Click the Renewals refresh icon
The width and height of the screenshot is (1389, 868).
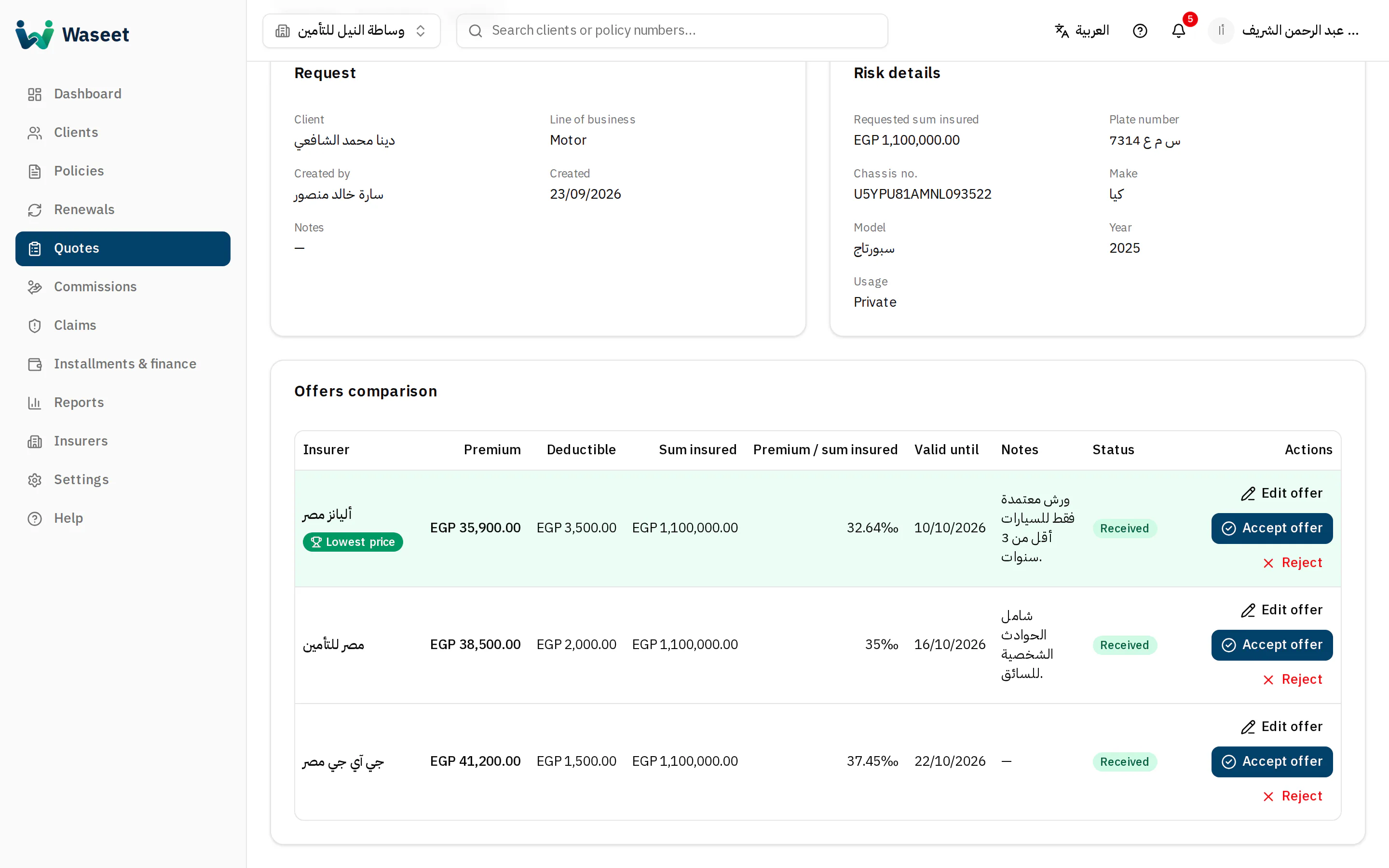(35, 210)
